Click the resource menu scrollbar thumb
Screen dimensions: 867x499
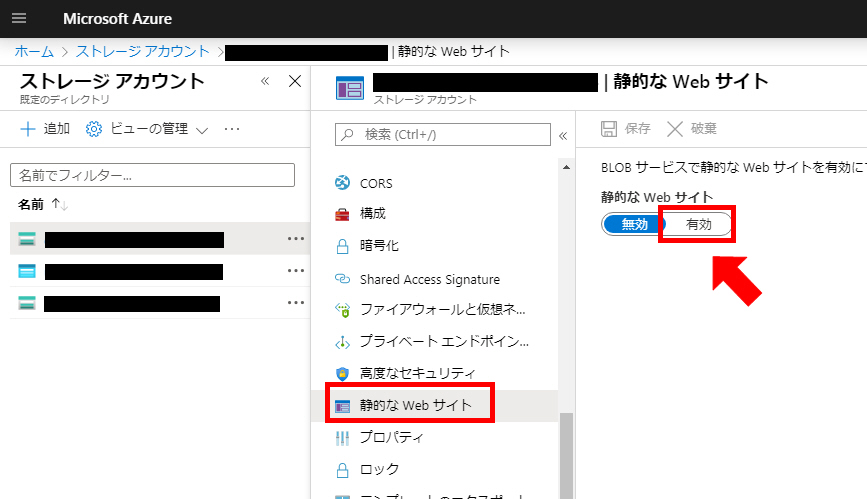pyautogui.click(x=566, y=456)
